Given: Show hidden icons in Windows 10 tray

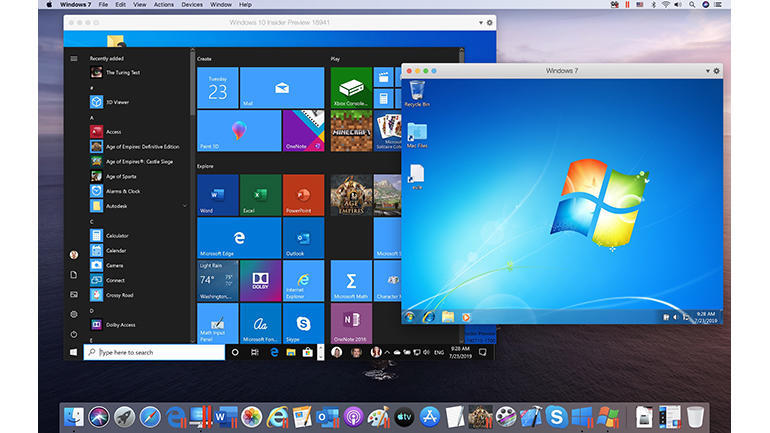Looking at the screenshot, I should point(387,352).
